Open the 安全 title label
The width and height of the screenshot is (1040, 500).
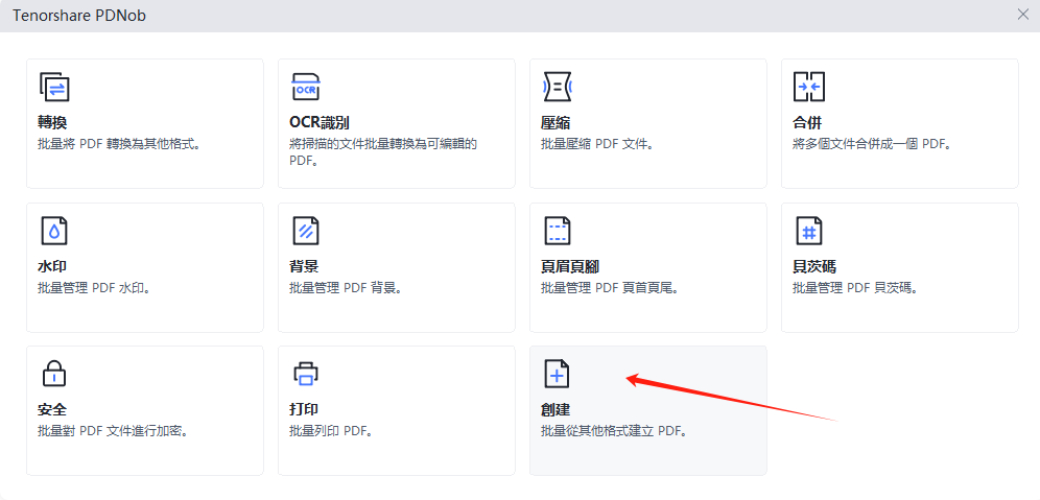[x=52, y=410]
